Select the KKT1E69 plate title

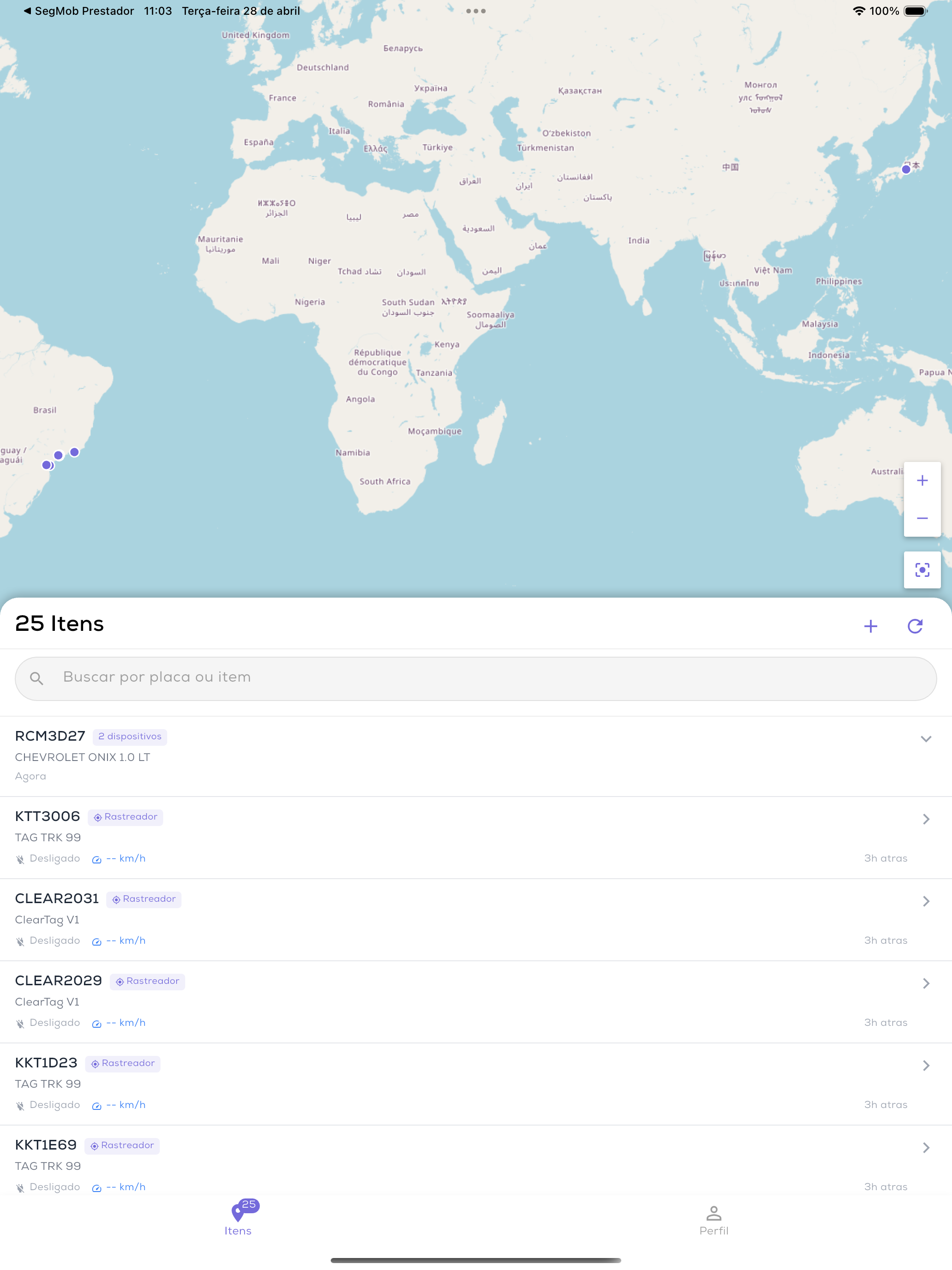coord(46,1145)
